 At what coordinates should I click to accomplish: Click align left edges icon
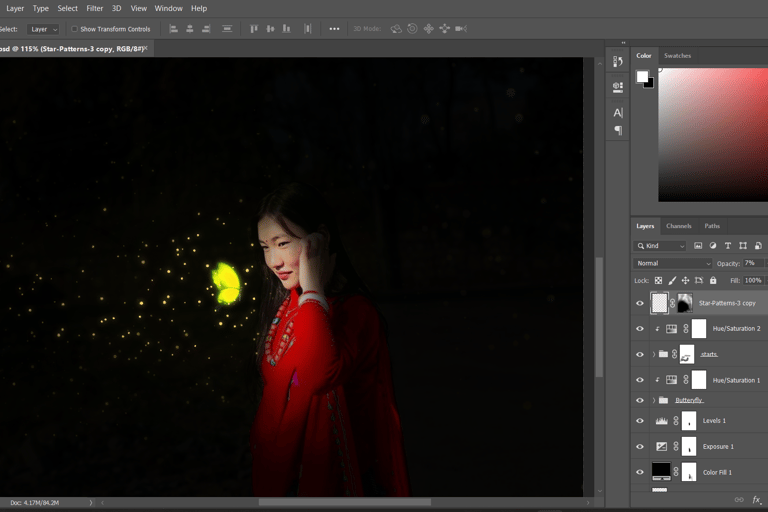tap(173, 29)
